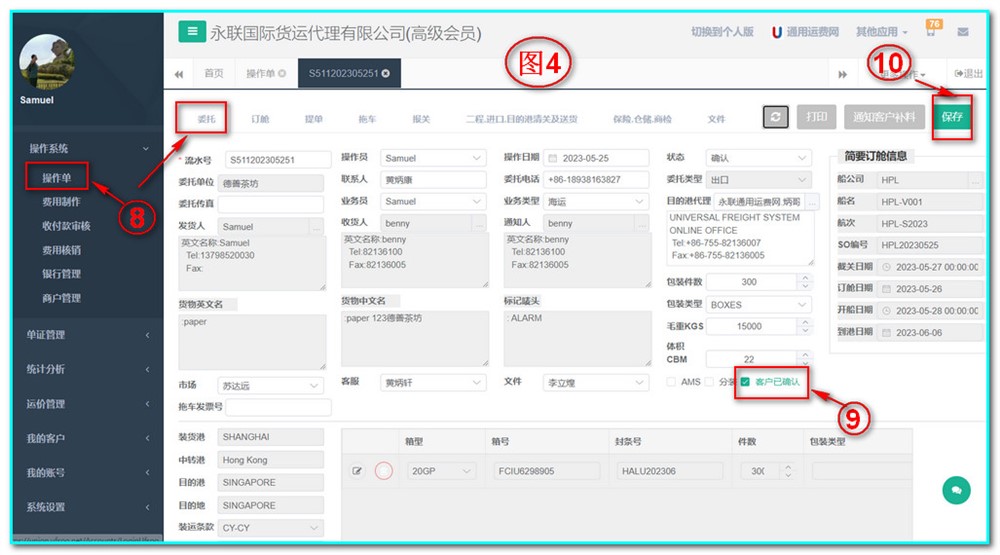
Task: Open the 业务类型 dropdown showing 海运
Action: click(596, 202)
